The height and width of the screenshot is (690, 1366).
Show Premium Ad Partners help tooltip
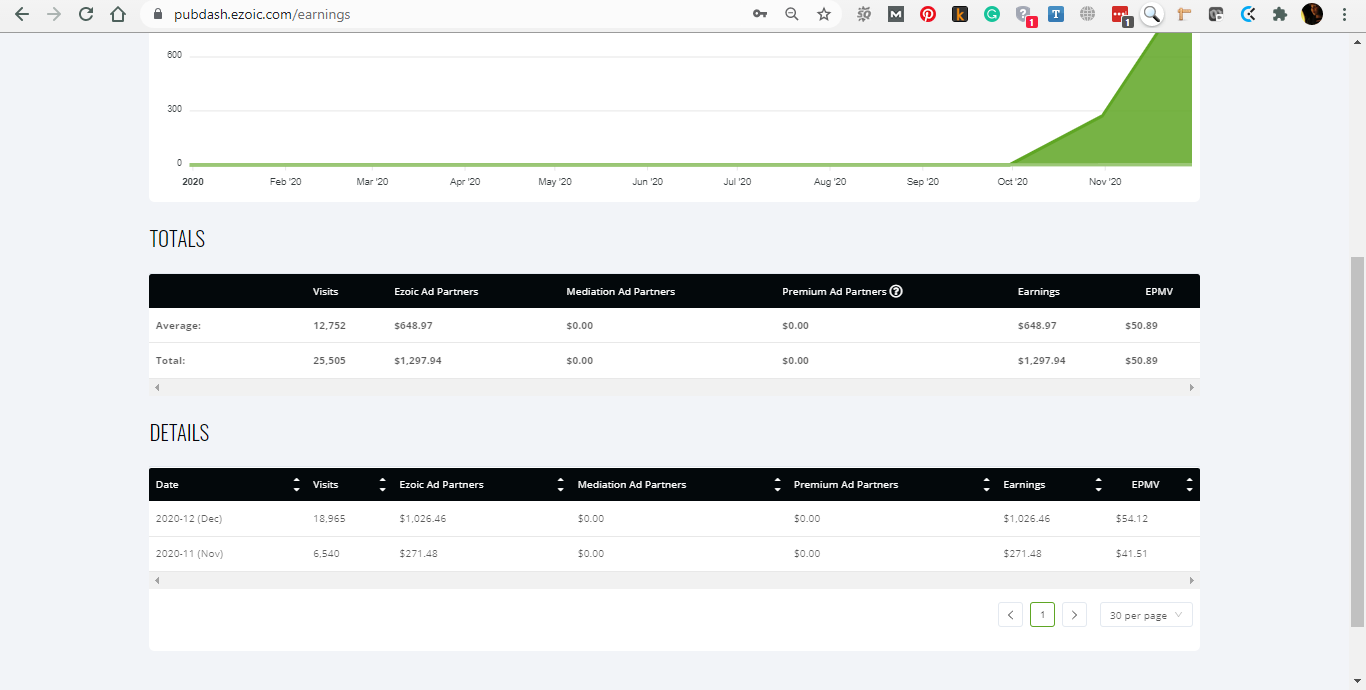(896, 292)
